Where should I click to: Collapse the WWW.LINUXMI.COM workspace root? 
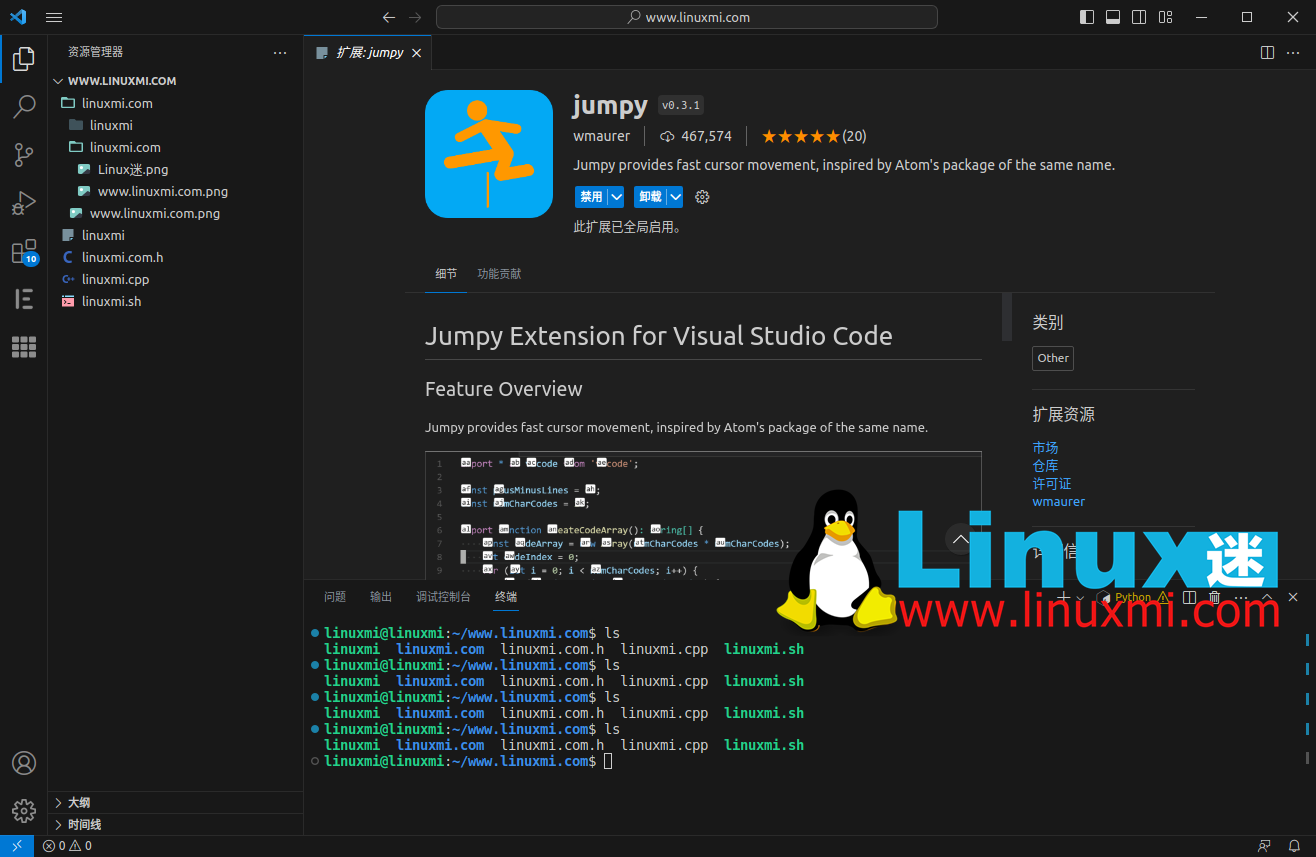pyautogui.click(x=176, y=81)
